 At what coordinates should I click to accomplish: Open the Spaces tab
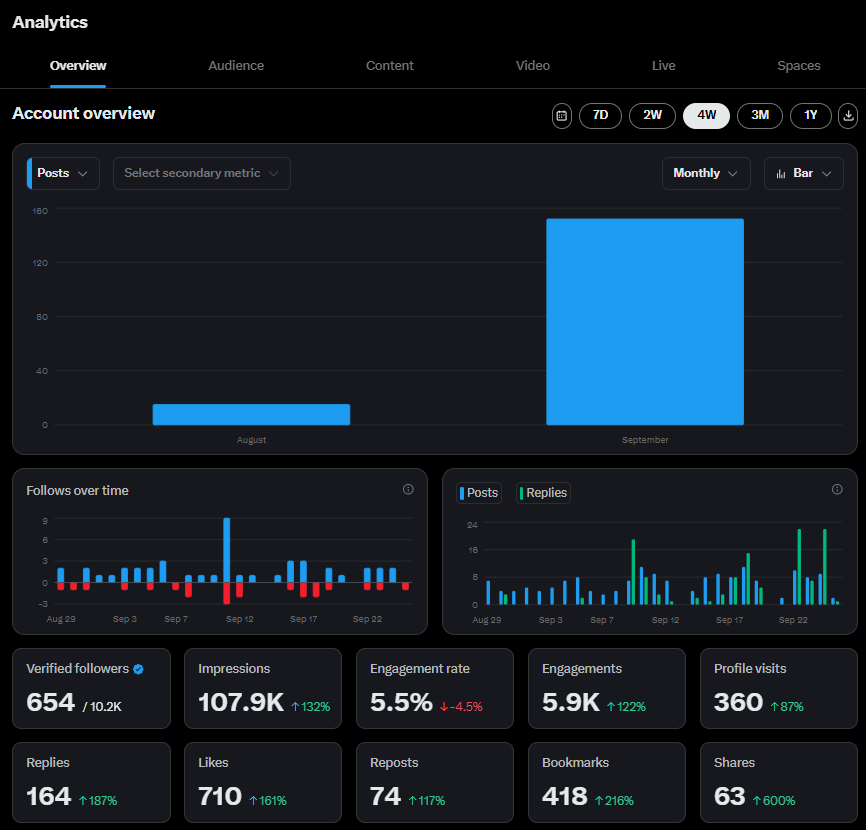point(799,66)
